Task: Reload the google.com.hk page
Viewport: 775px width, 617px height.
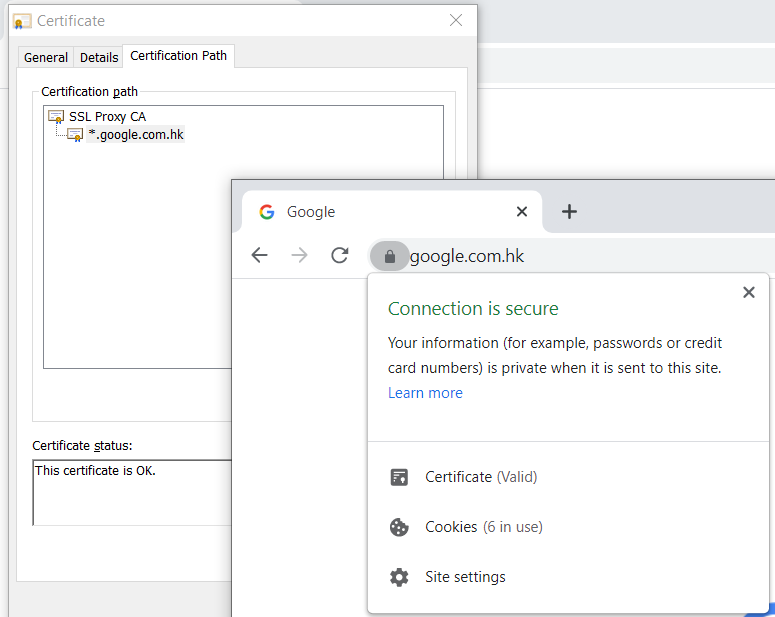Action: click(x=339, y=255)
